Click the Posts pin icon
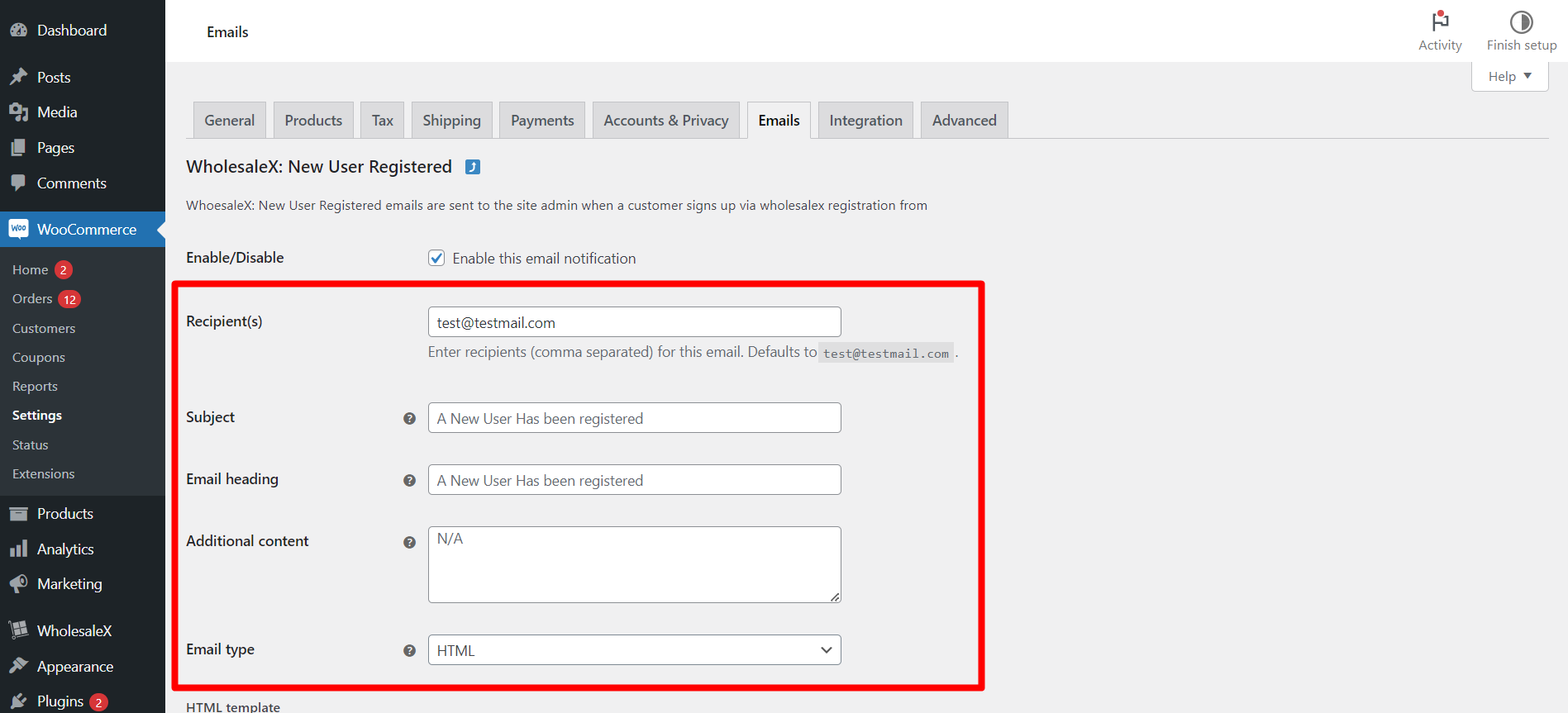The width and height of the screenshot is (1568, 713). pyautogui.click(x=18, y=77)
